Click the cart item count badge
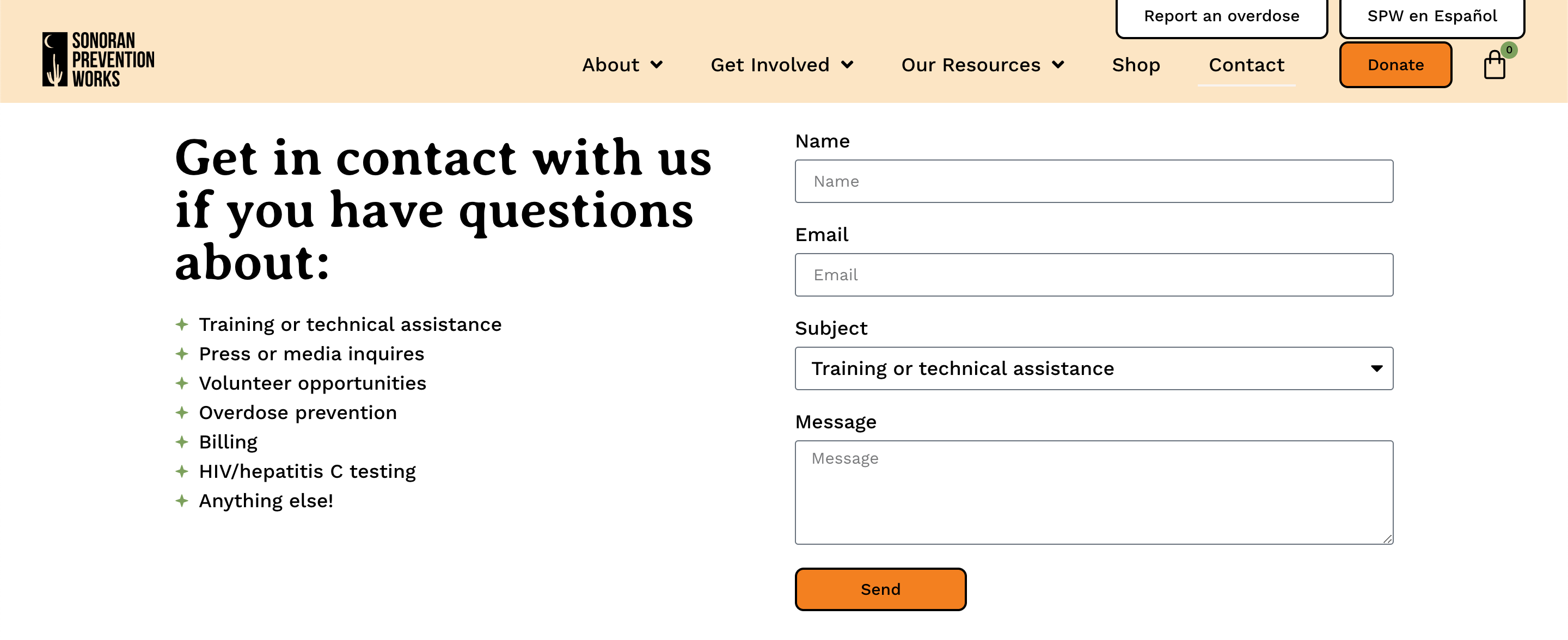 [1509, 50]
